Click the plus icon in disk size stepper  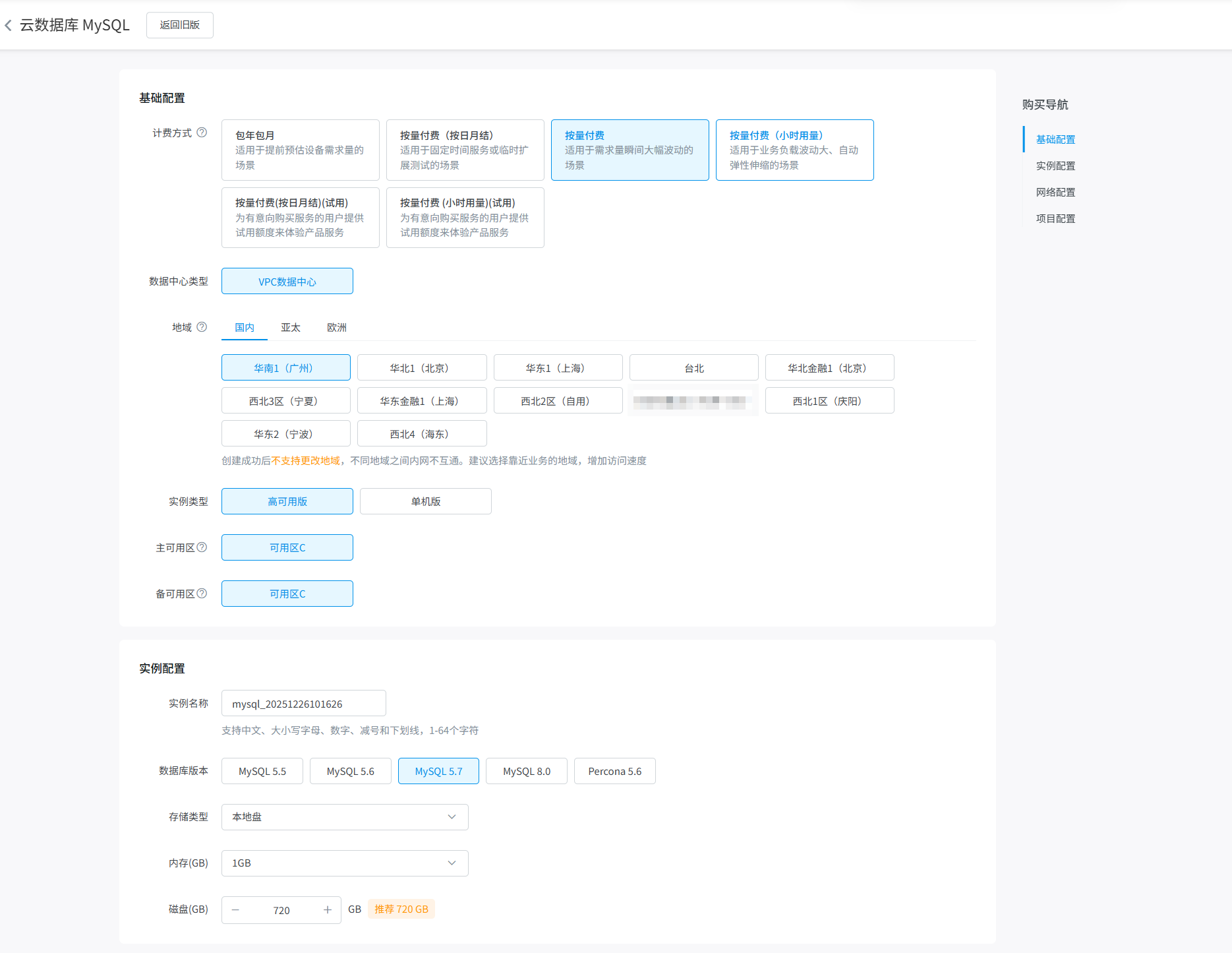[327, 910]
